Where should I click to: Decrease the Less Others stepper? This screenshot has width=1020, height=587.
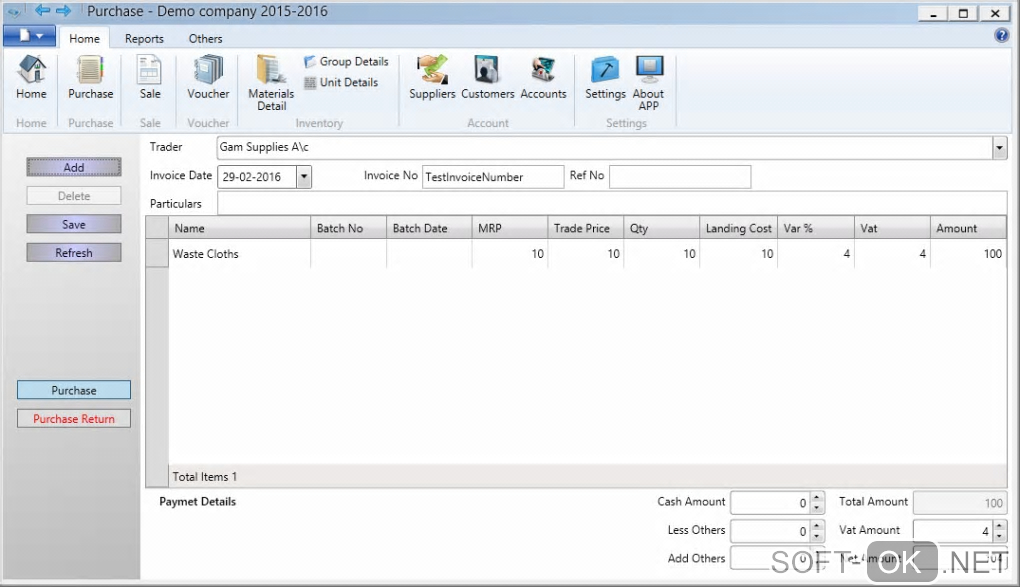point(817,536)
